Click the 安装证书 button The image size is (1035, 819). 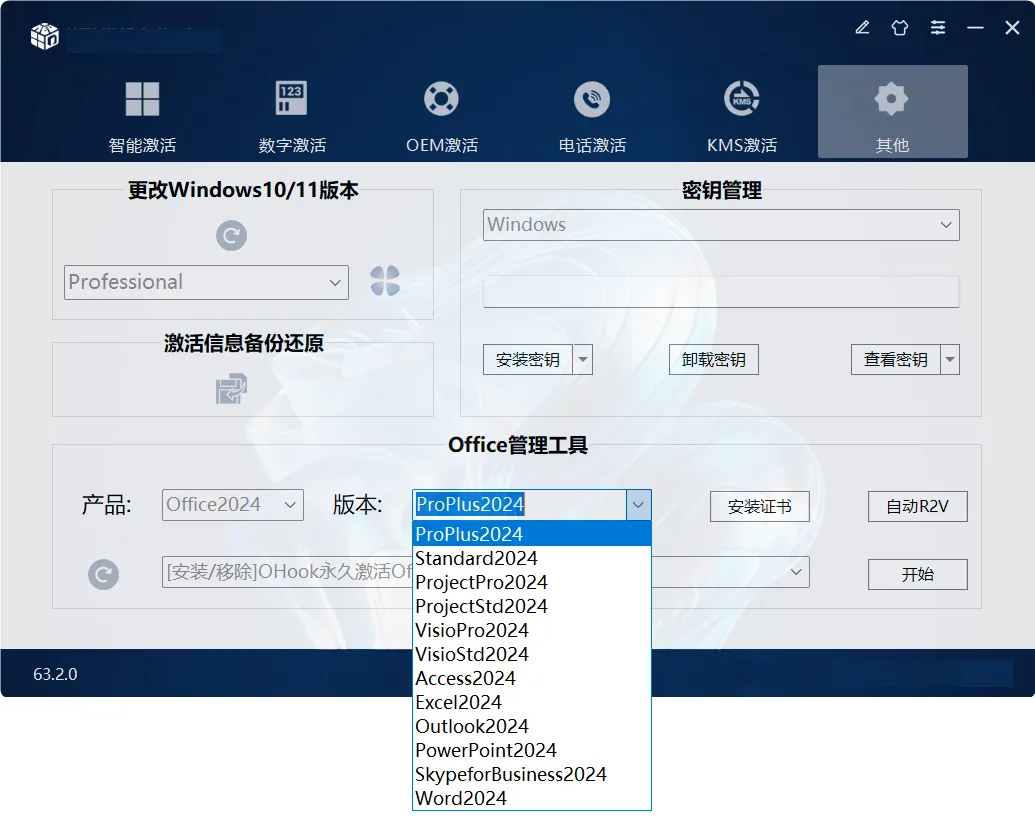click(x=760, y=506)
